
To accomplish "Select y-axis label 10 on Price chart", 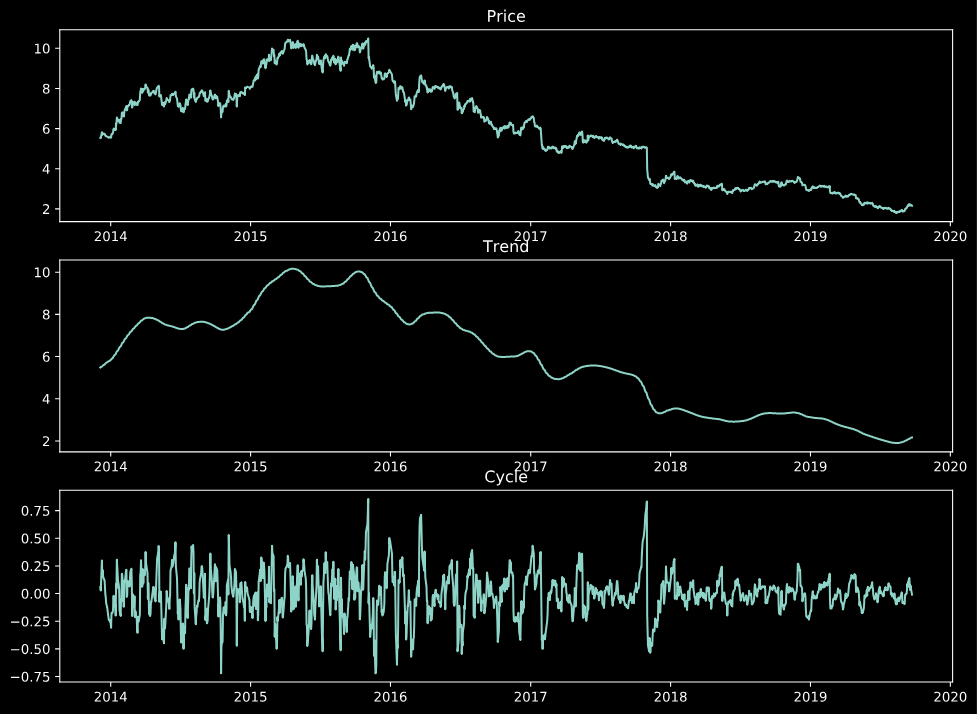I will pyautogui.click(x=42, y=49).
